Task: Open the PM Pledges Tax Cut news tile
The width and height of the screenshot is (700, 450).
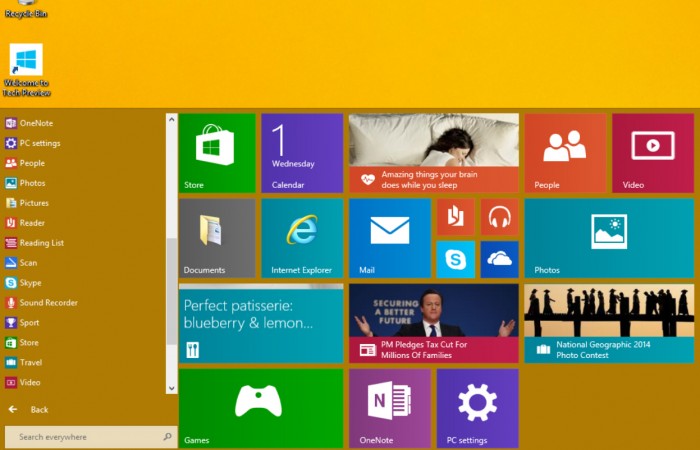Action: tap(433, 323)
